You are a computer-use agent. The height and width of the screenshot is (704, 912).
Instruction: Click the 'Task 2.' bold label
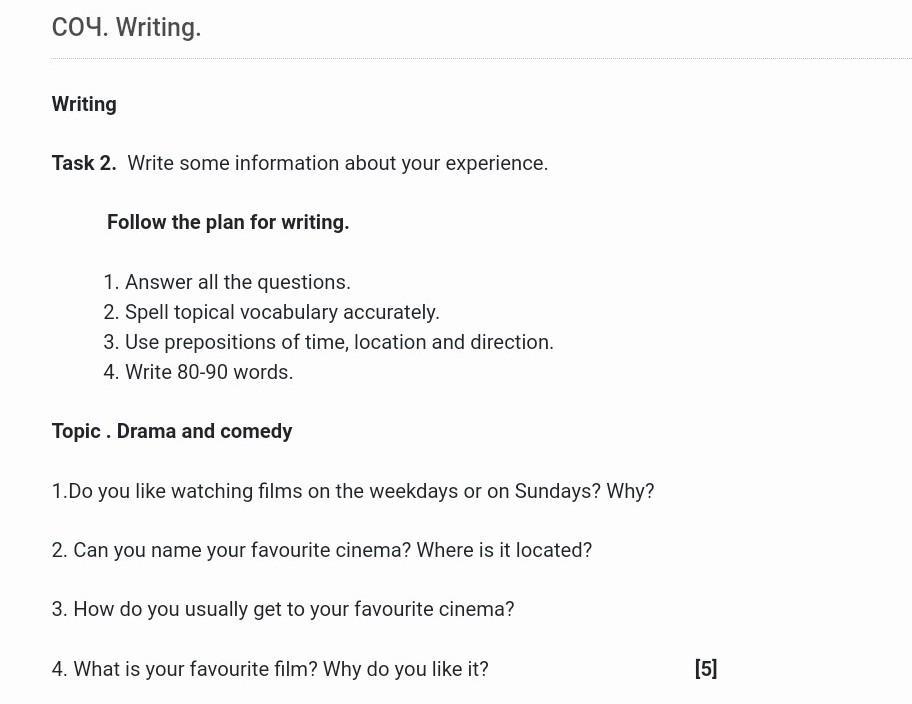point(84,163)
